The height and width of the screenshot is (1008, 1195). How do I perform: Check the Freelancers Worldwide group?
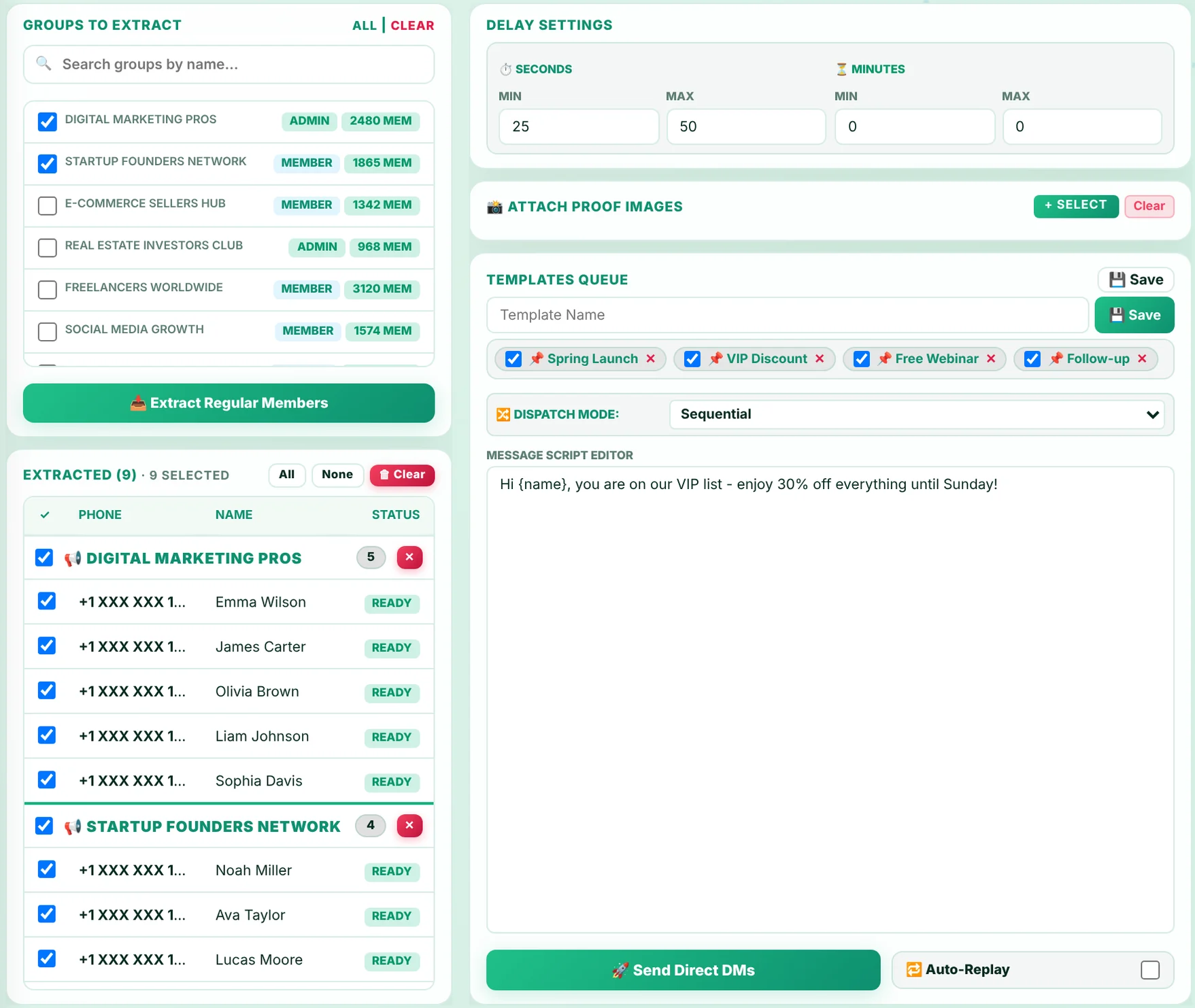coord(47,290)
